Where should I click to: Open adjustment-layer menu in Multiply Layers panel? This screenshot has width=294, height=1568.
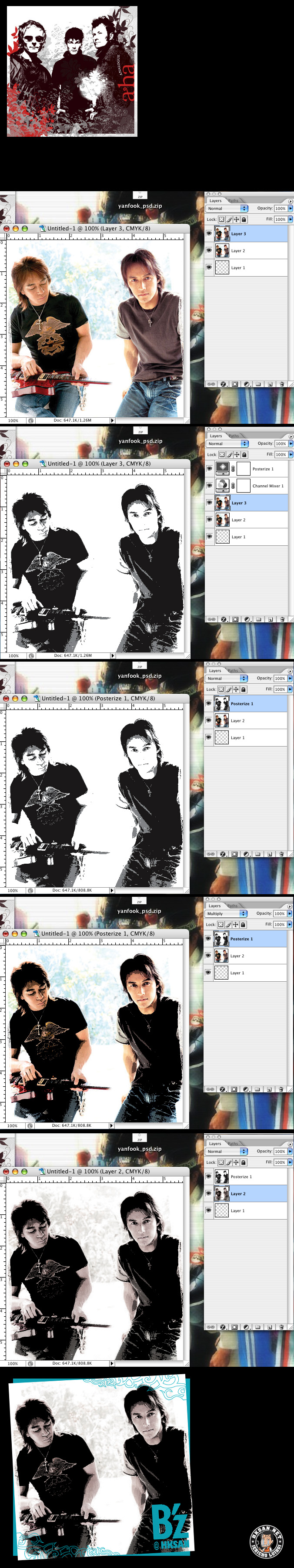coord(247,1090)
